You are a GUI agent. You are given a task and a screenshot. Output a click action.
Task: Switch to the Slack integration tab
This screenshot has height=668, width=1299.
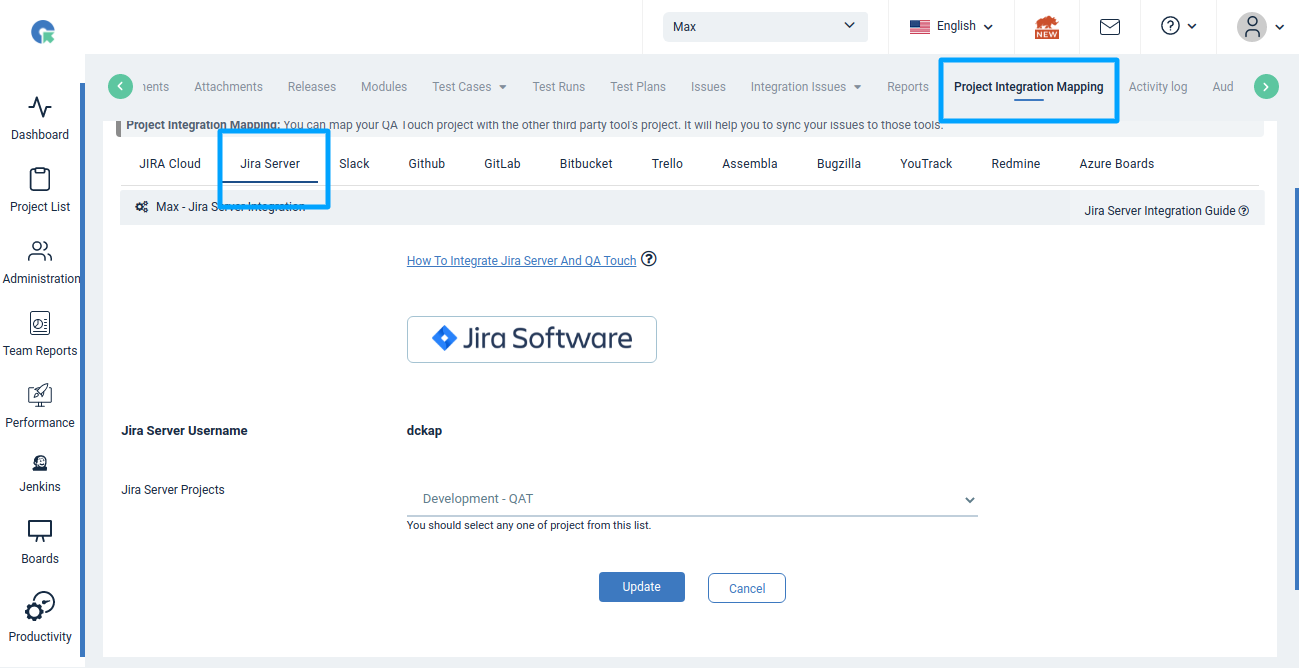point(354,163)
